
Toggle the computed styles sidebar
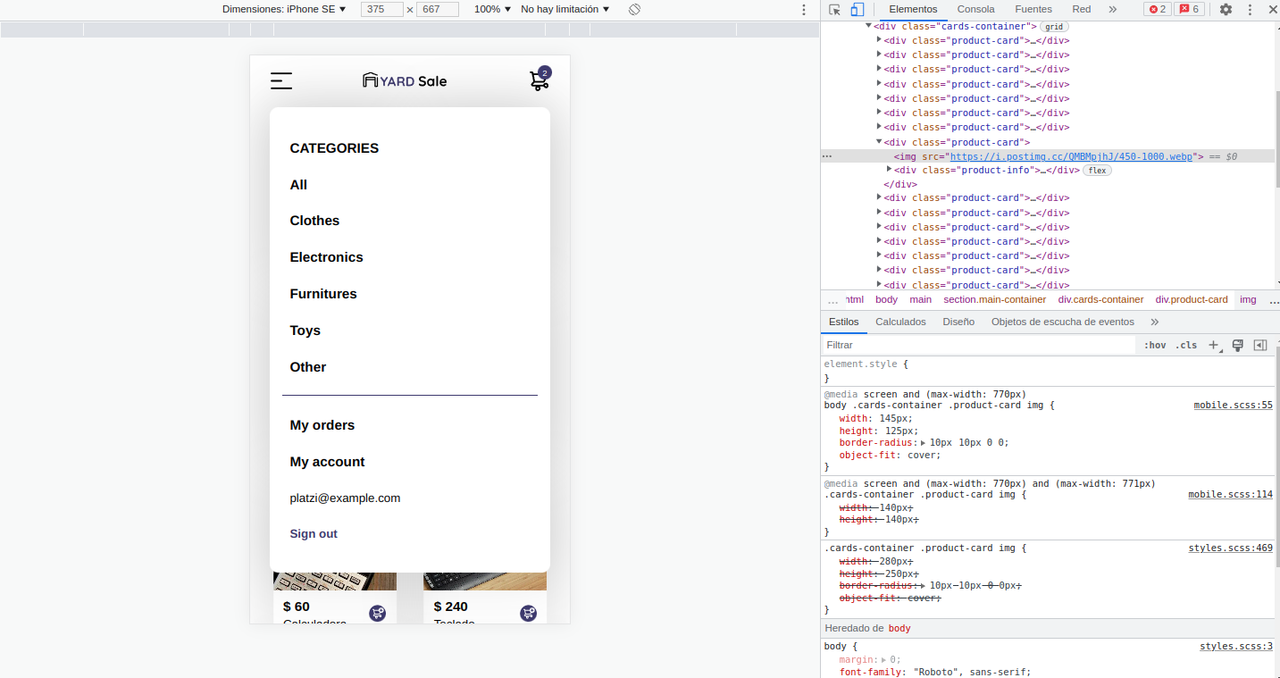1260,345
